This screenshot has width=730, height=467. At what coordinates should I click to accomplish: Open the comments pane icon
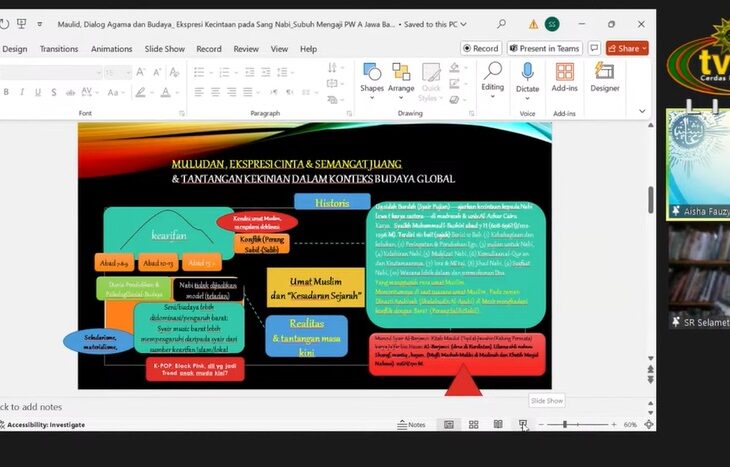coord(594,48)
